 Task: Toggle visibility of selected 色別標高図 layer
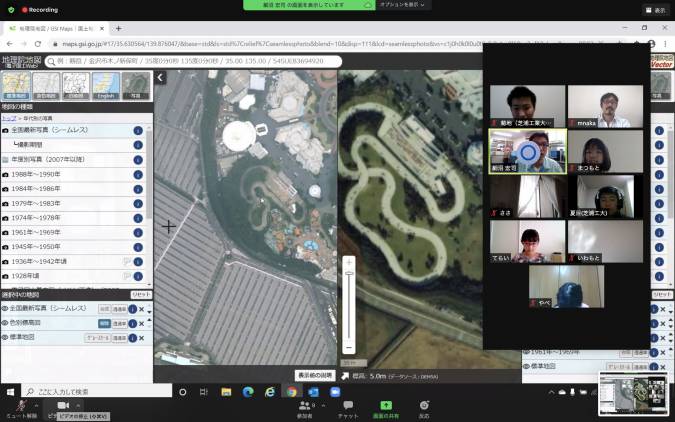point(5,323)
